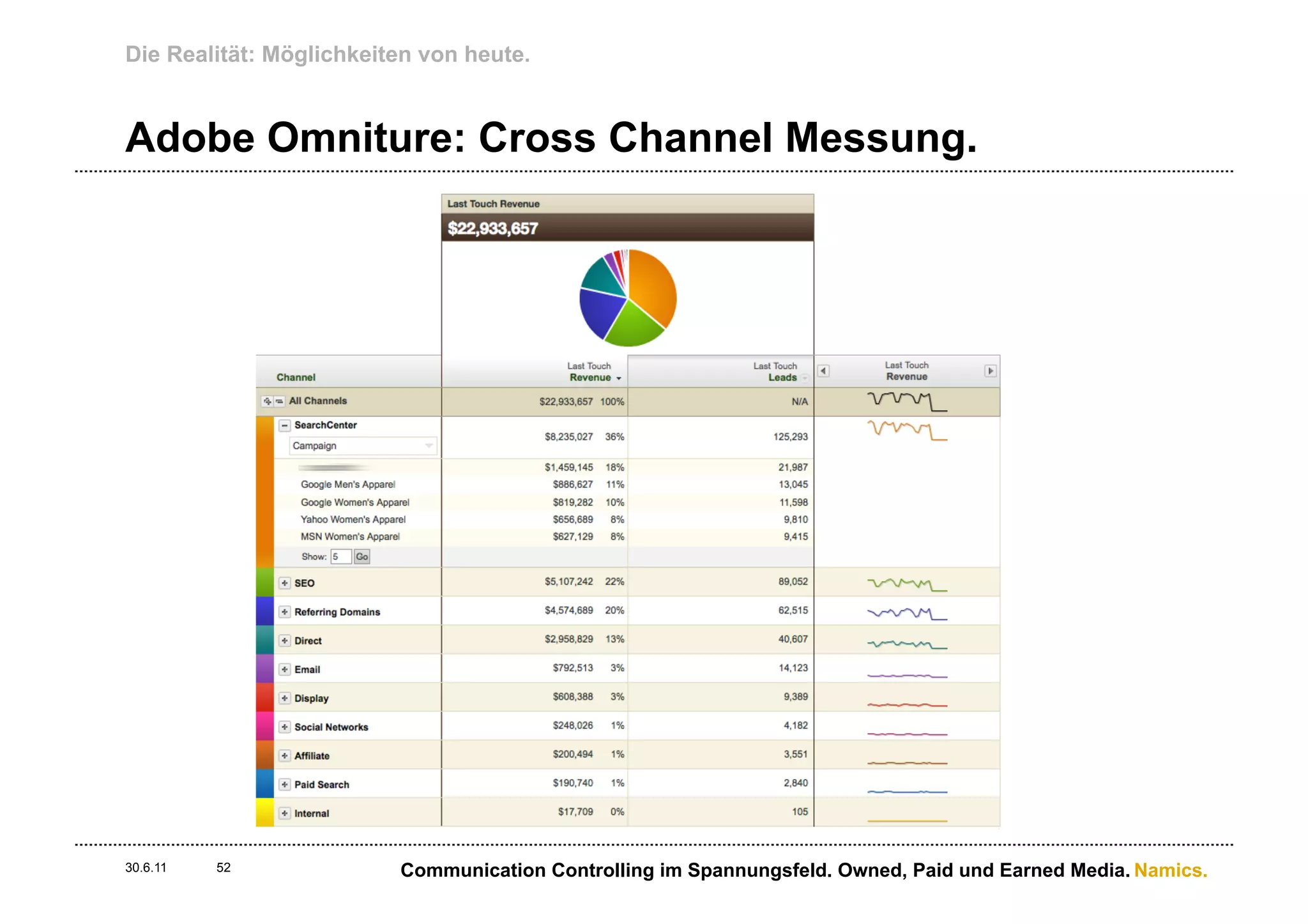Screen dimensions: 1308x924
Task: Expand the Direct channel row
Action: pyautogui.click(x=285, y=640)
